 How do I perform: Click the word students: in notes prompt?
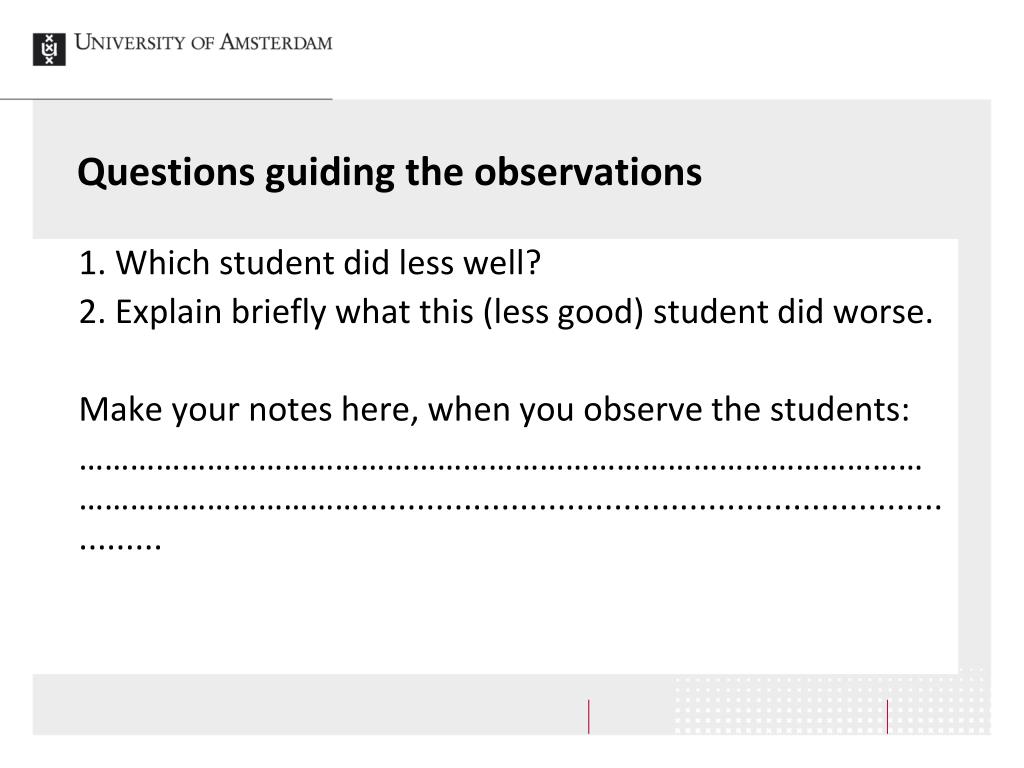[839, 410]
